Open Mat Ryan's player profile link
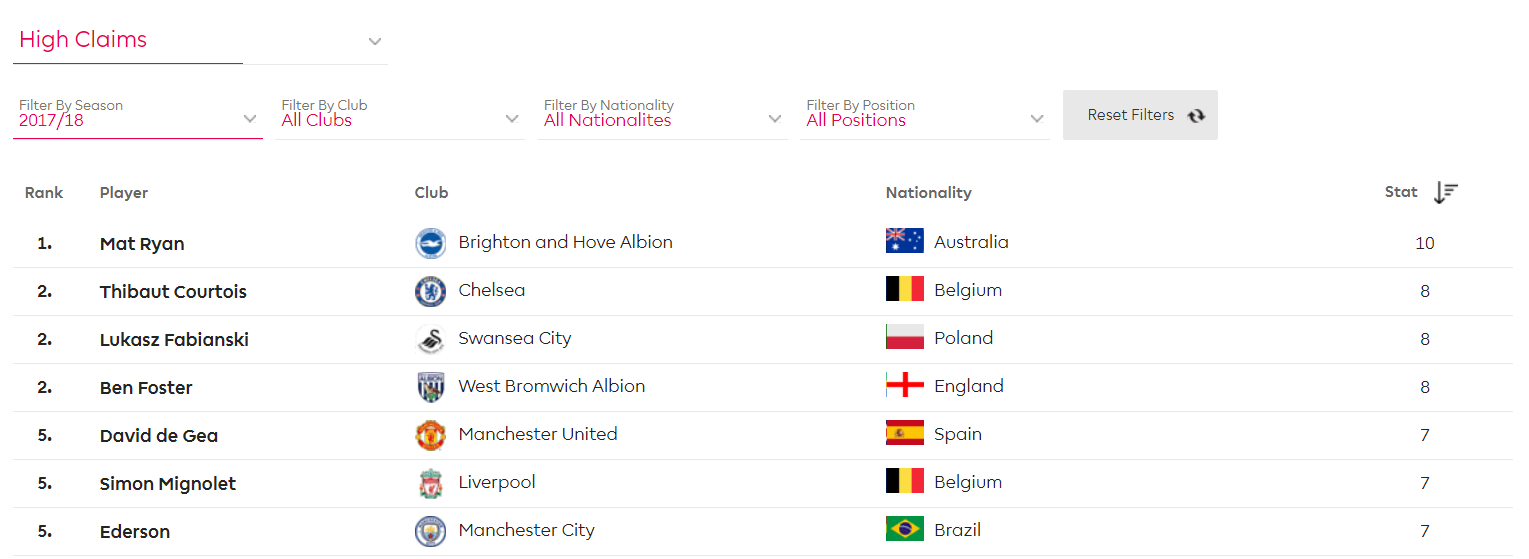Image resolution: width=1529 pixels, height=559 pixels. click(x=142, y=244)
